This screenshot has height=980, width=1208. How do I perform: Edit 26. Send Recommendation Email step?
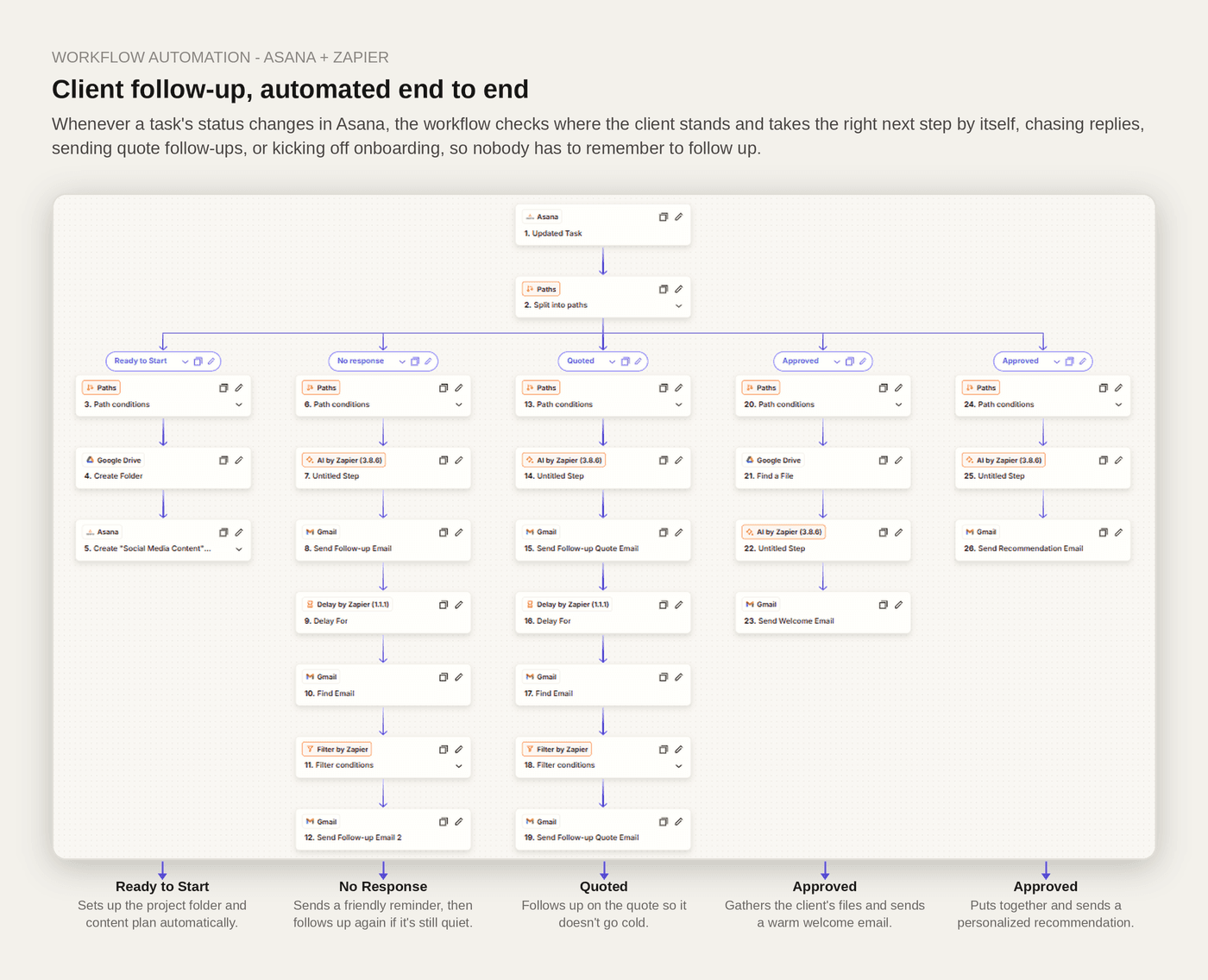point(1119,532)
